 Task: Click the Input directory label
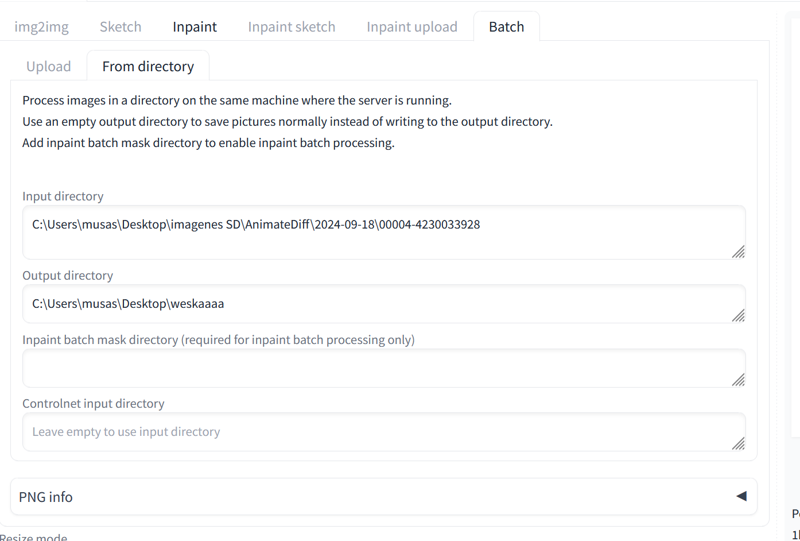coord(63,196)
